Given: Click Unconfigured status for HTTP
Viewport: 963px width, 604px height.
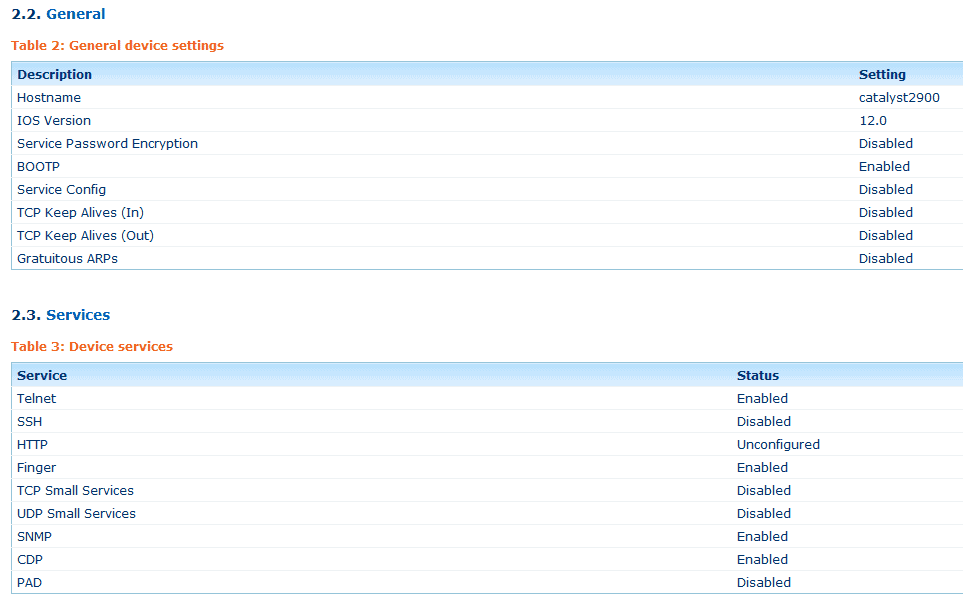Looking at the screenshot, I should point(778,445).
